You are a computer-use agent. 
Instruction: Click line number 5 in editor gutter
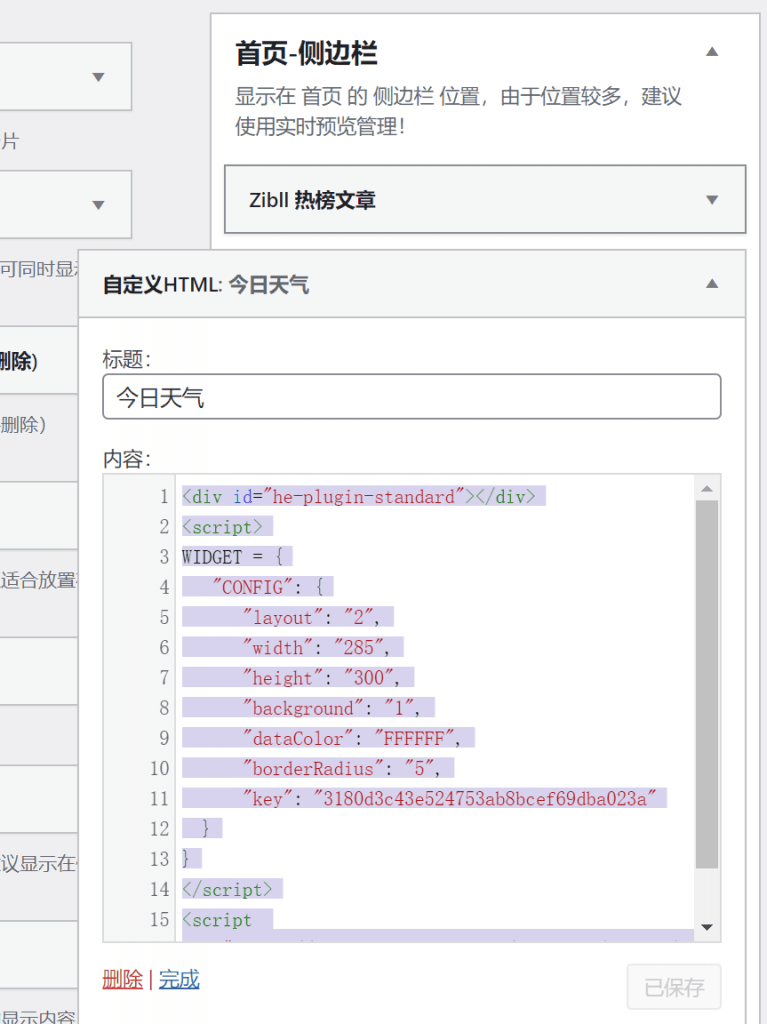click(164, 618)
